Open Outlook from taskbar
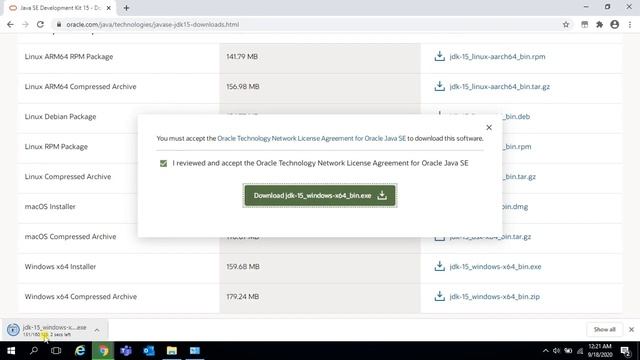This screenshot has height=360, width=640. tap(149, 351)
